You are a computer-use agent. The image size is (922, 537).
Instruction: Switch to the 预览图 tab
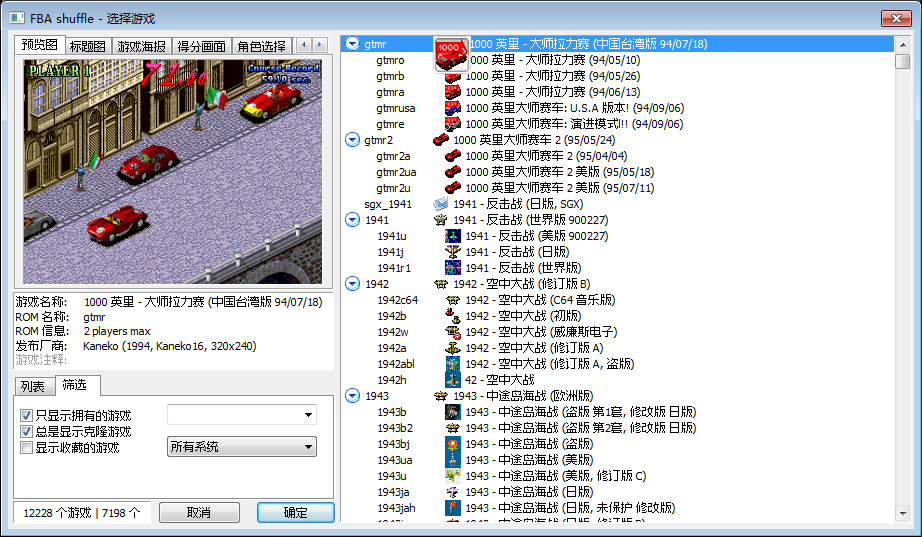[39, 45]
